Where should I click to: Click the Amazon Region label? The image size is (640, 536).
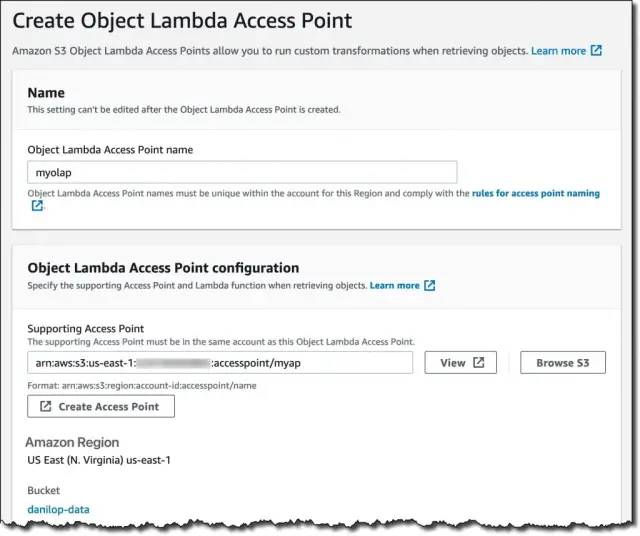click(72, 442)
